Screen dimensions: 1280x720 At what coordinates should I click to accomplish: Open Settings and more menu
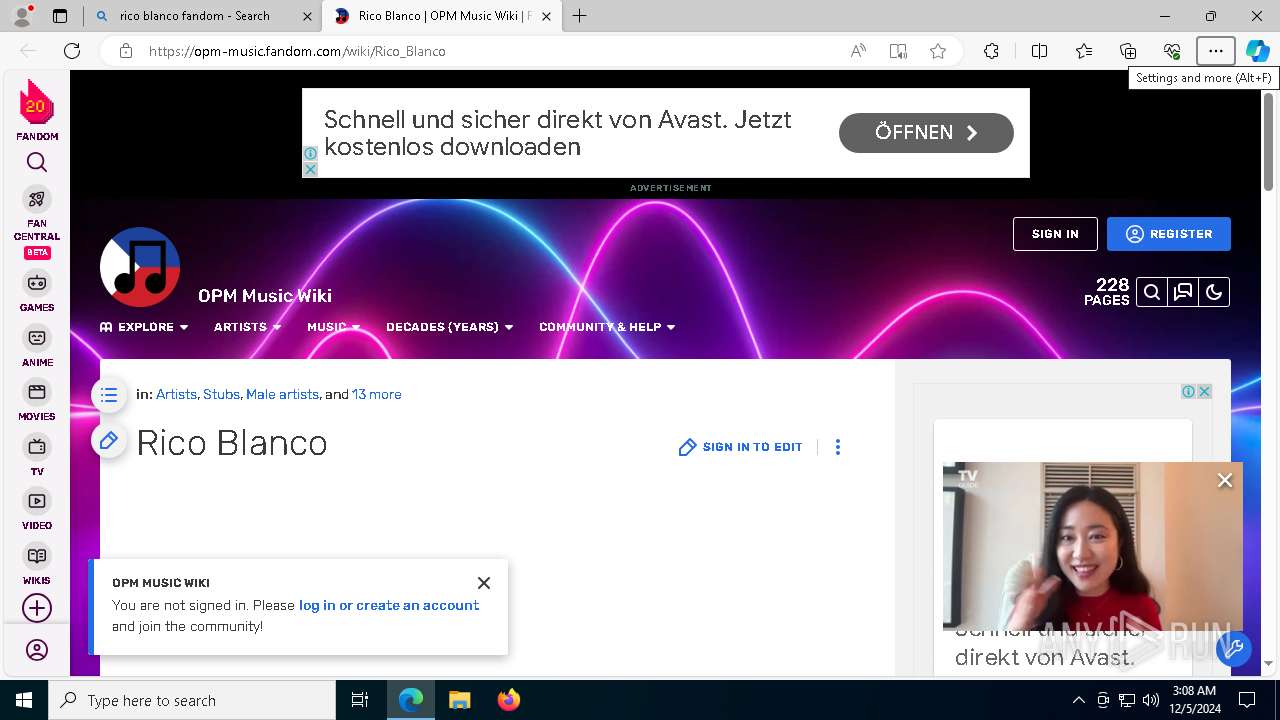click(1216, 51)
